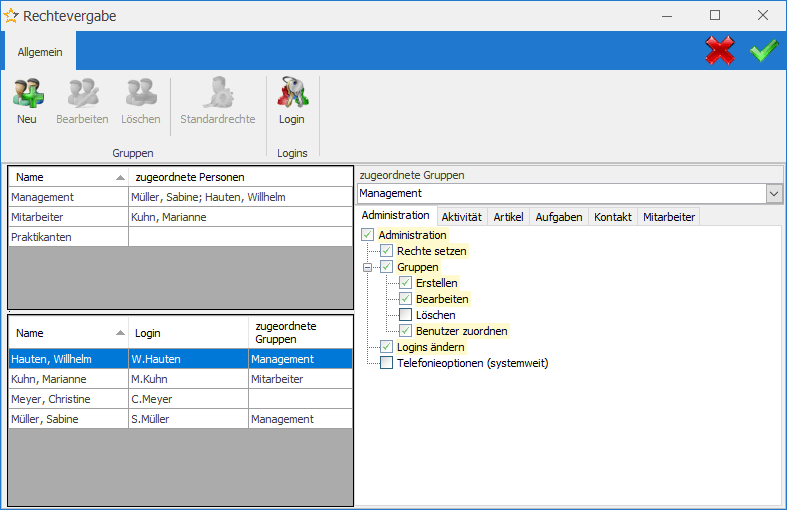Minimize the Rechtevergabe window
Screen dimensions: 787x510
click(x=667, y=16)
